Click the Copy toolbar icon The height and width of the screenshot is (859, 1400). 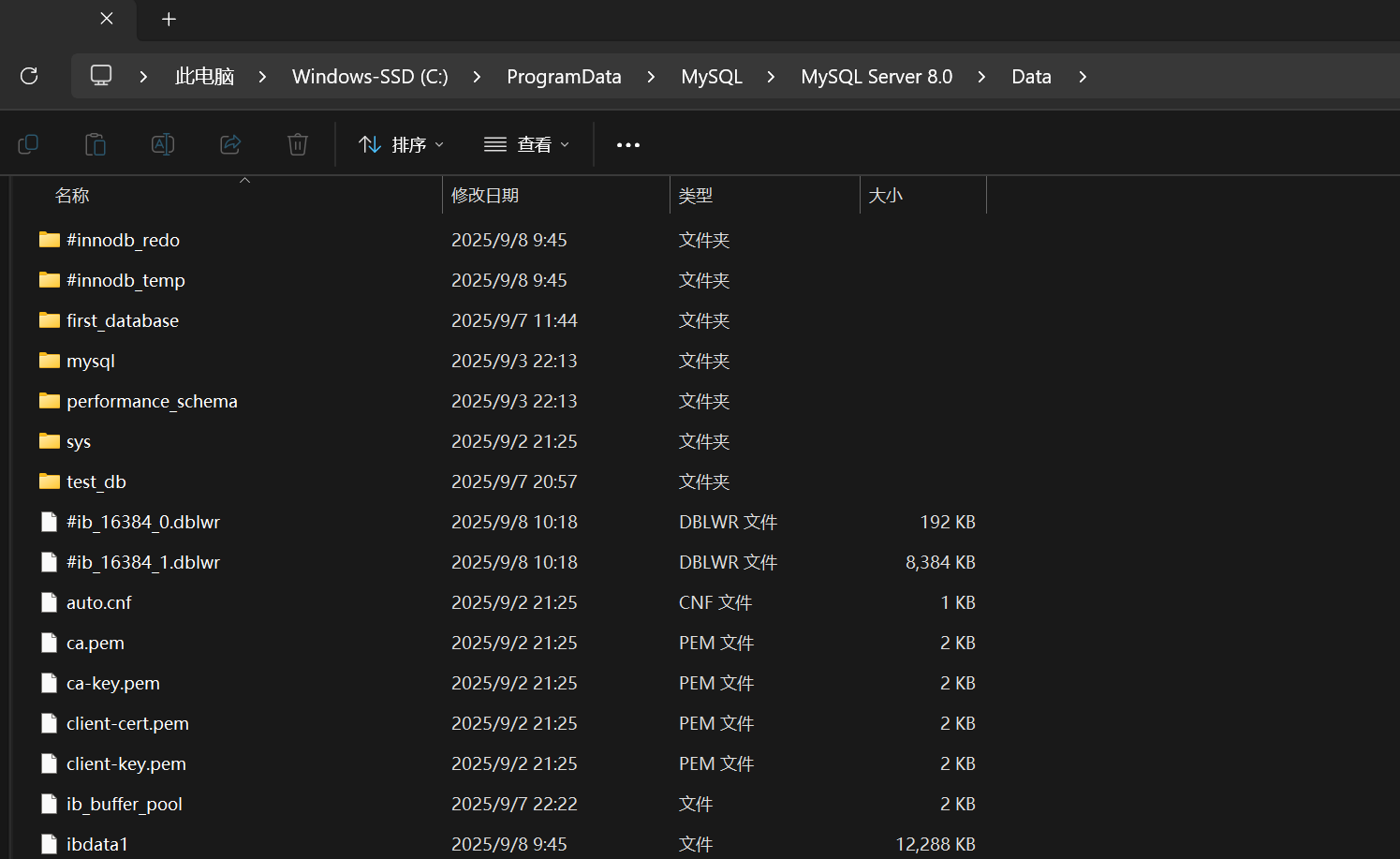pos(28,144)
